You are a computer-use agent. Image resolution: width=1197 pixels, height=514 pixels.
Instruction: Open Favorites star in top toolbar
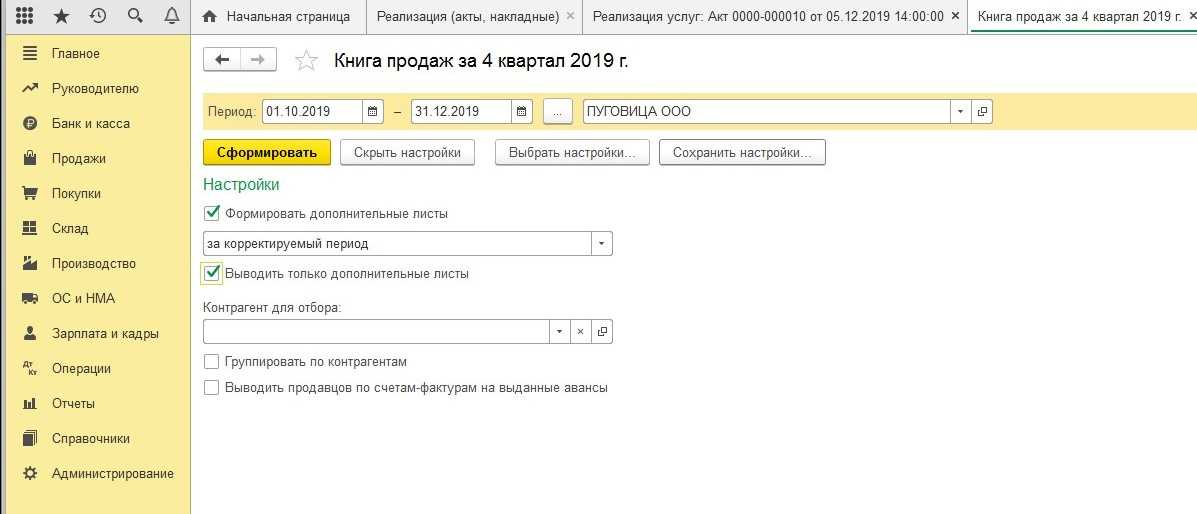(x=61, y=17)
